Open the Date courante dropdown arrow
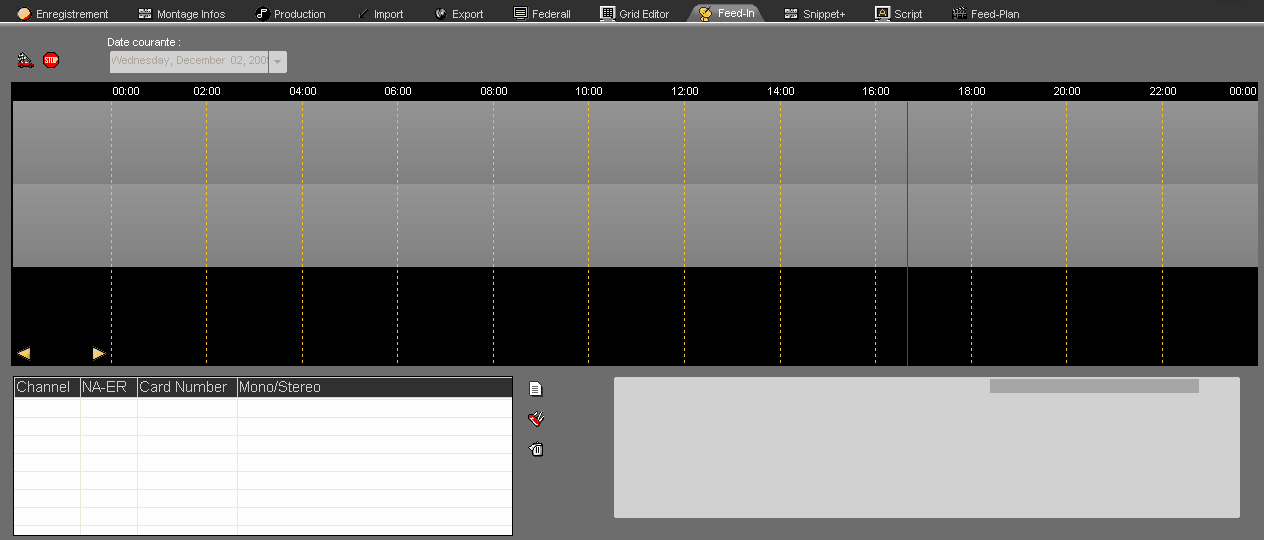 point(278,62)
